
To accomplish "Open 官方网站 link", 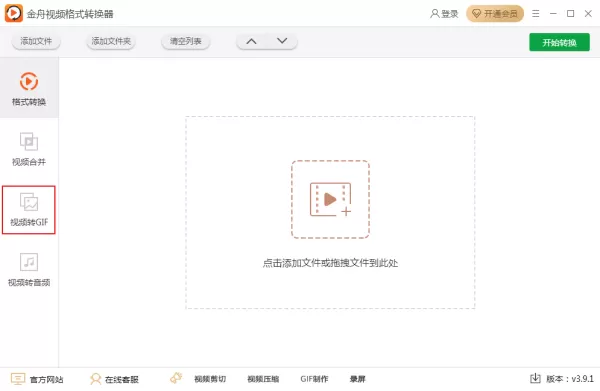I will point(37,379).
